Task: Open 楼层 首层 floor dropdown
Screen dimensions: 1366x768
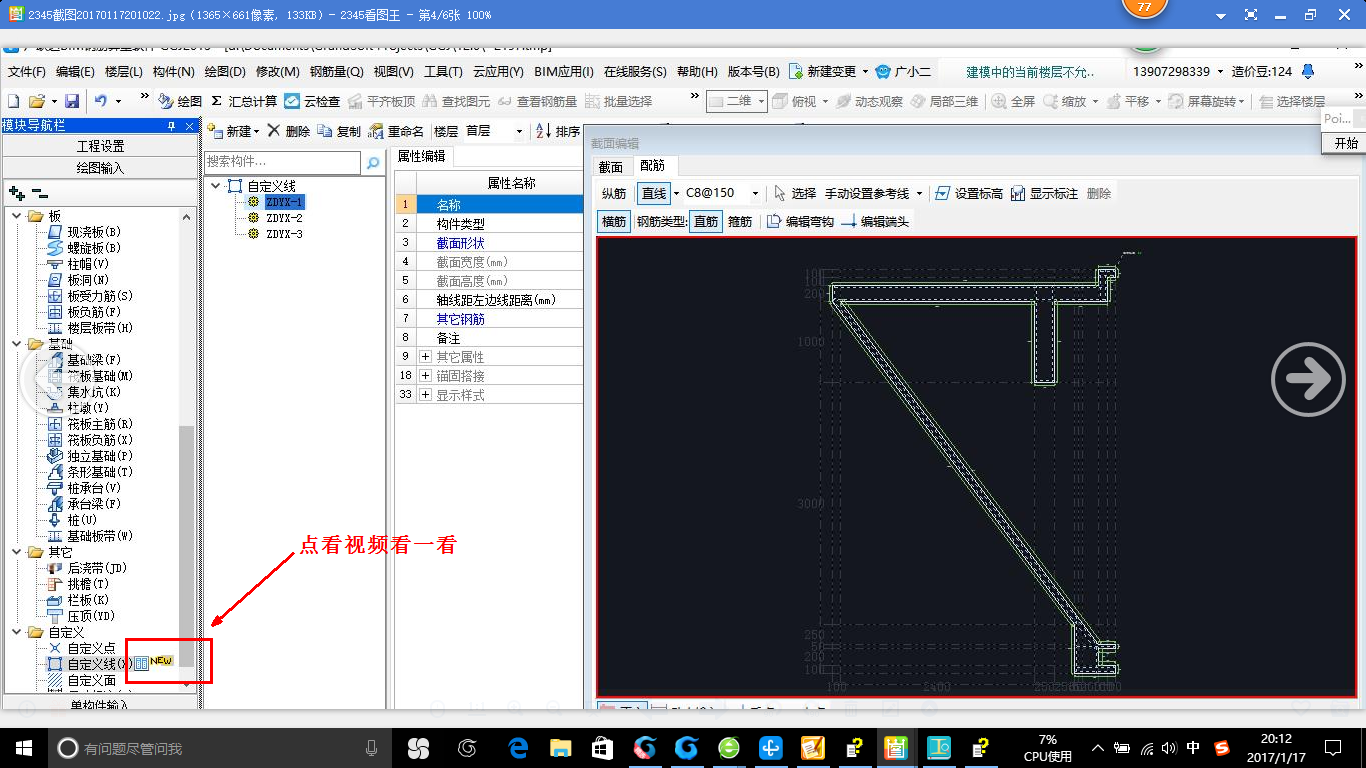Action: (519, 131)
